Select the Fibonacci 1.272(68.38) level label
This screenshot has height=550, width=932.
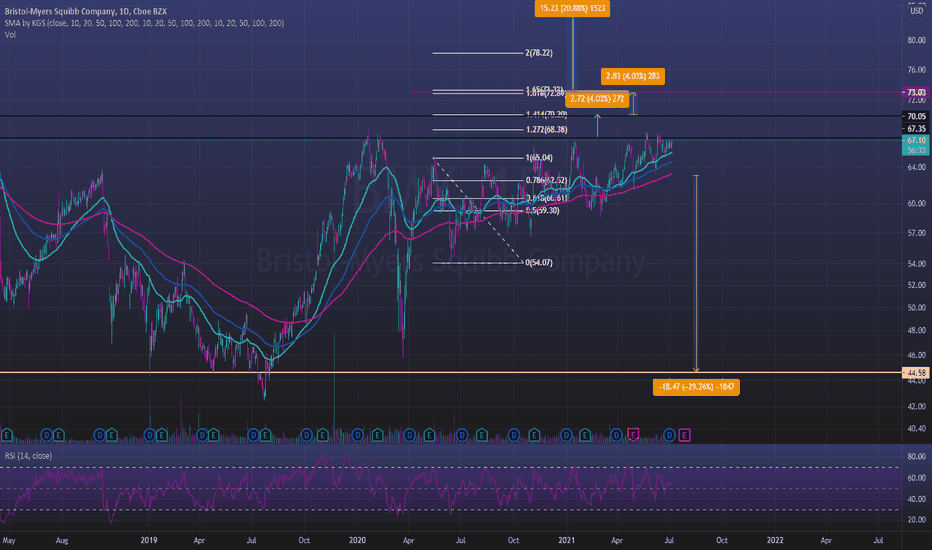(546, 130)
